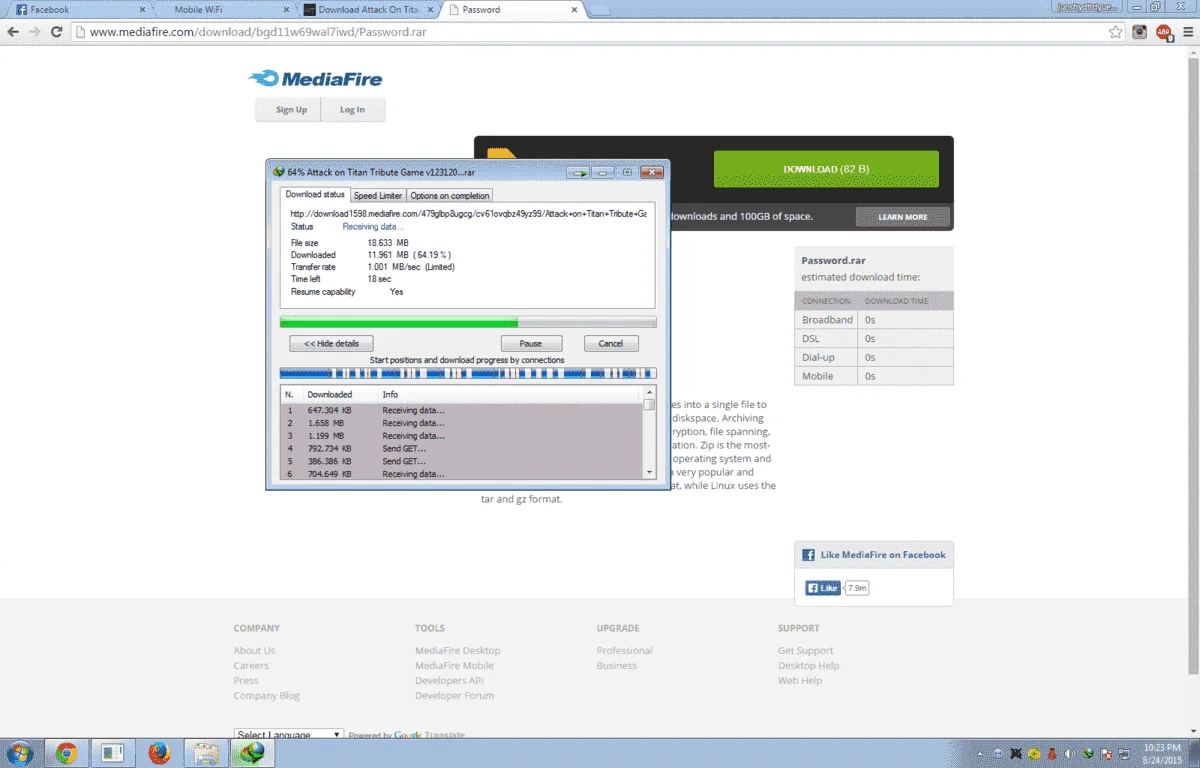Select connection row 2 with 1.658 MB
The height and width of the screenshot is (768, 1200).
462,423
